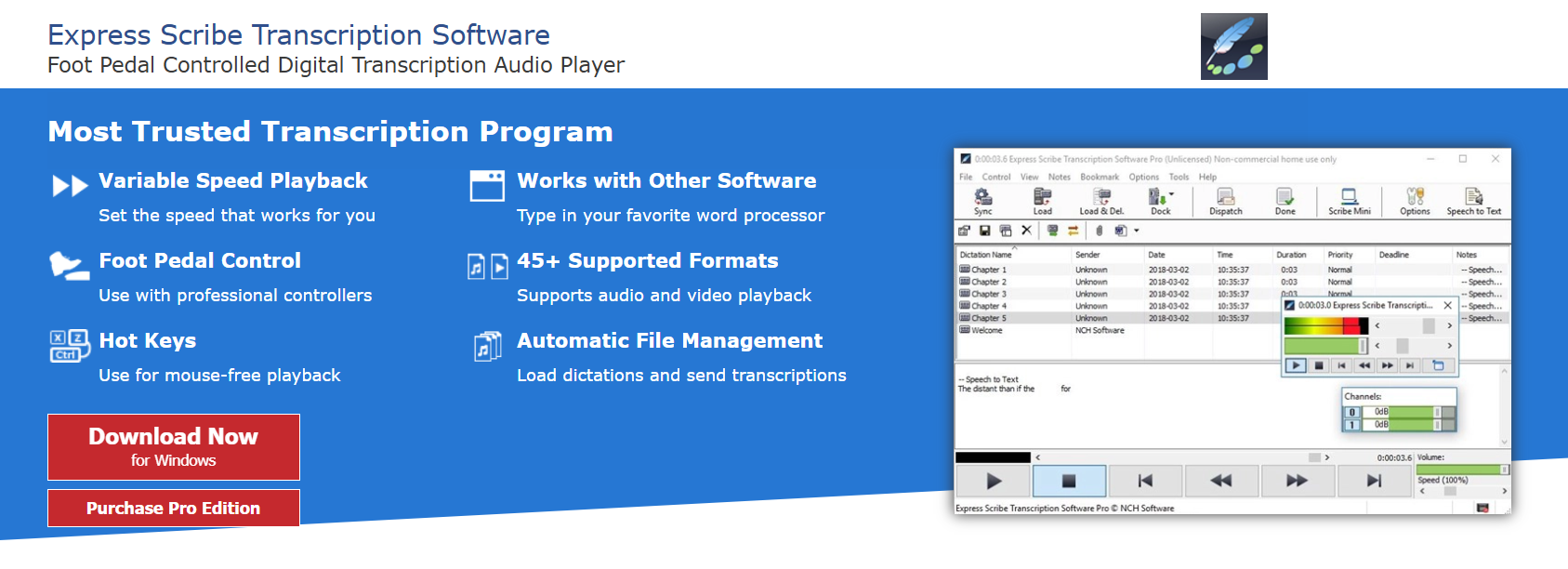Viewport: 1568px width, 569px height.
Task: Jump to end with the large skip-forward button
Action: coord(1374,481)
